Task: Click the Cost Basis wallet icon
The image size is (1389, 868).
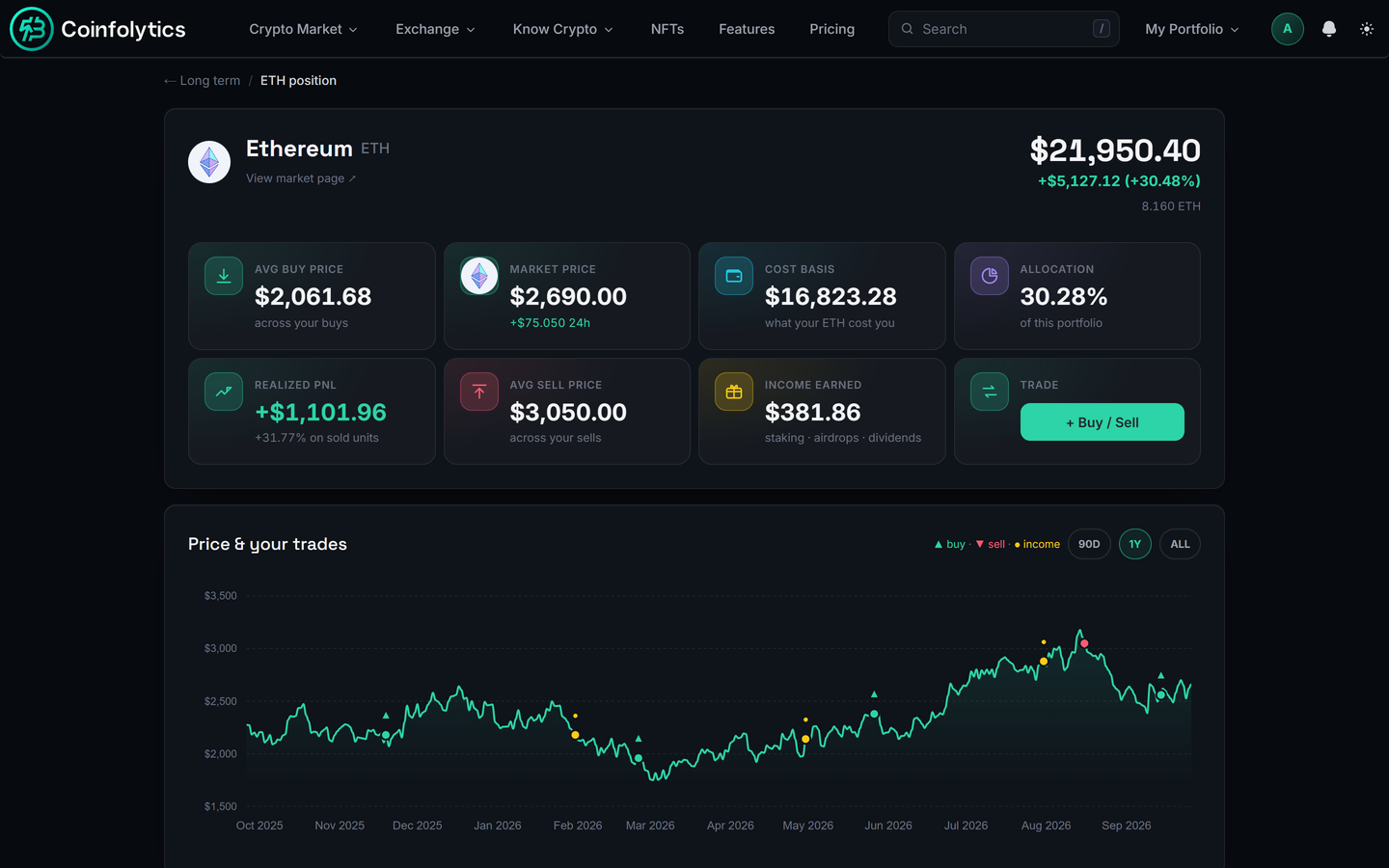Action: [x=734, y=276]
